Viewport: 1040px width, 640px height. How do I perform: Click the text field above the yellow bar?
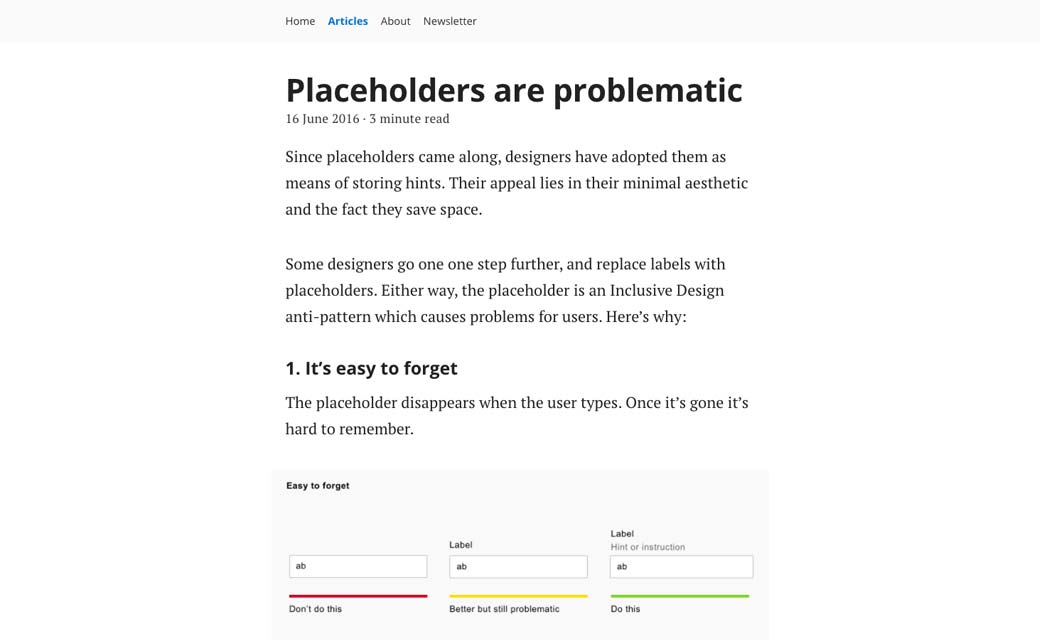(518, 566)
